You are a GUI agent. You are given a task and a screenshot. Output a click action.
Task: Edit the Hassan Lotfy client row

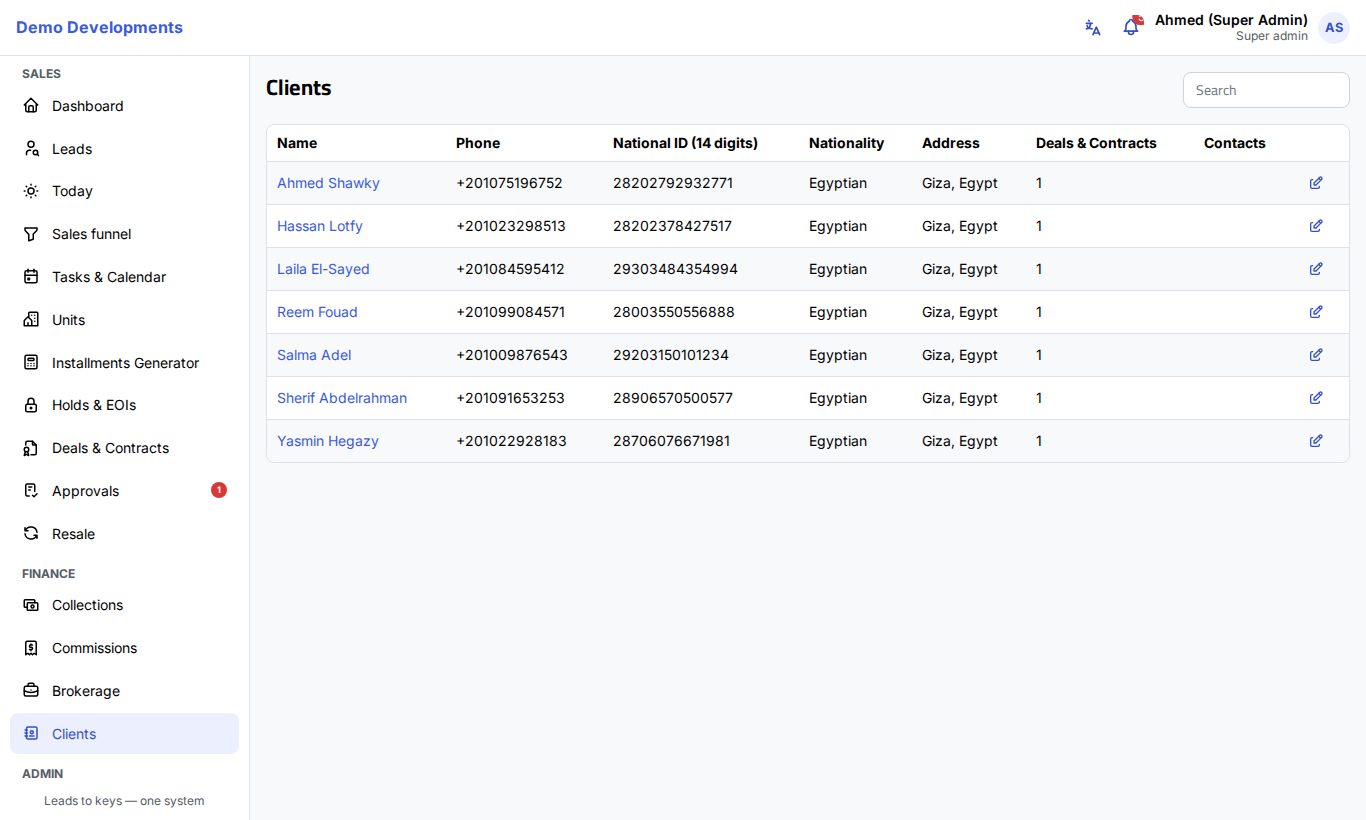pos(1316,226)
